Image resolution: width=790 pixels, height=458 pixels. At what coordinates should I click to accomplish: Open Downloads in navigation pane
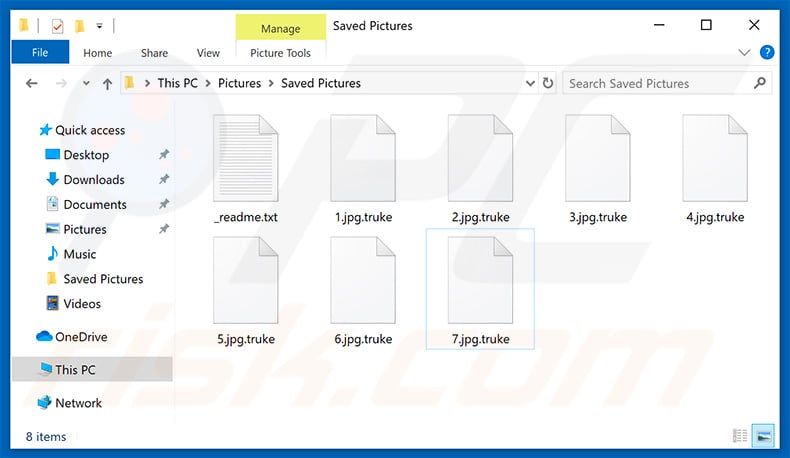click(85, 179)
